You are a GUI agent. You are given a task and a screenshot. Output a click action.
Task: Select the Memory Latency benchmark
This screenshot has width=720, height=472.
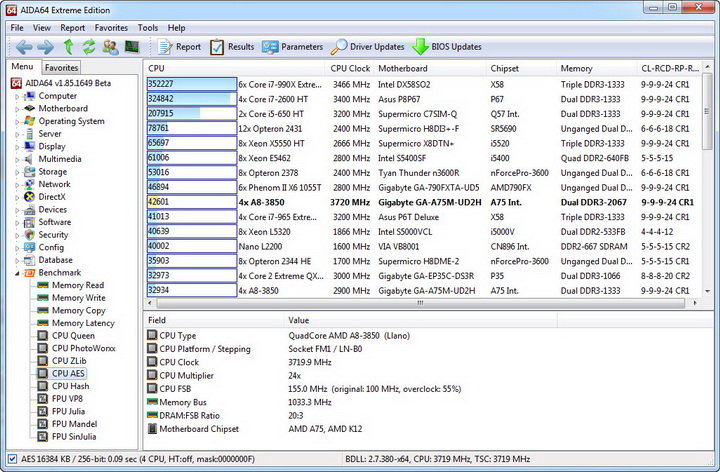point(83,323)
